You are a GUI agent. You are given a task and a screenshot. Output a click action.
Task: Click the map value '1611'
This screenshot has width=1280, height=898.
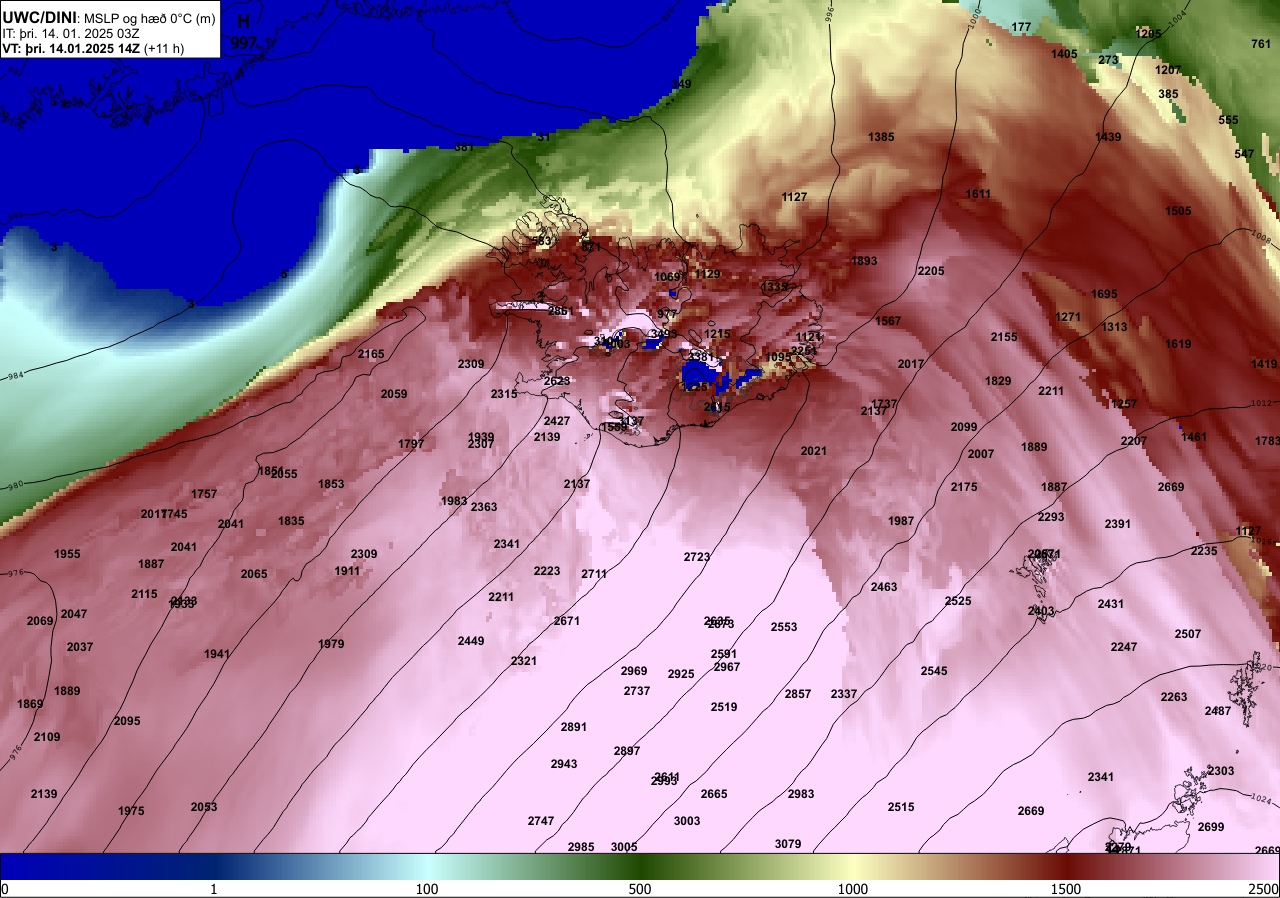[x=978, y=194]
